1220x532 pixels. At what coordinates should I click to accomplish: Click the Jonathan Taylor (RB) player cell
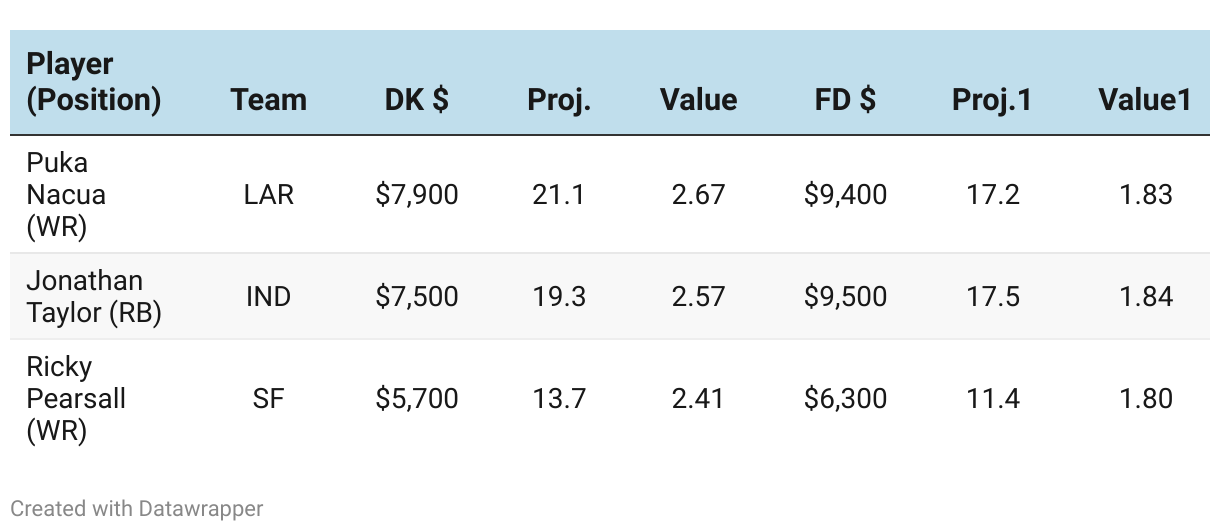[93, 296]
